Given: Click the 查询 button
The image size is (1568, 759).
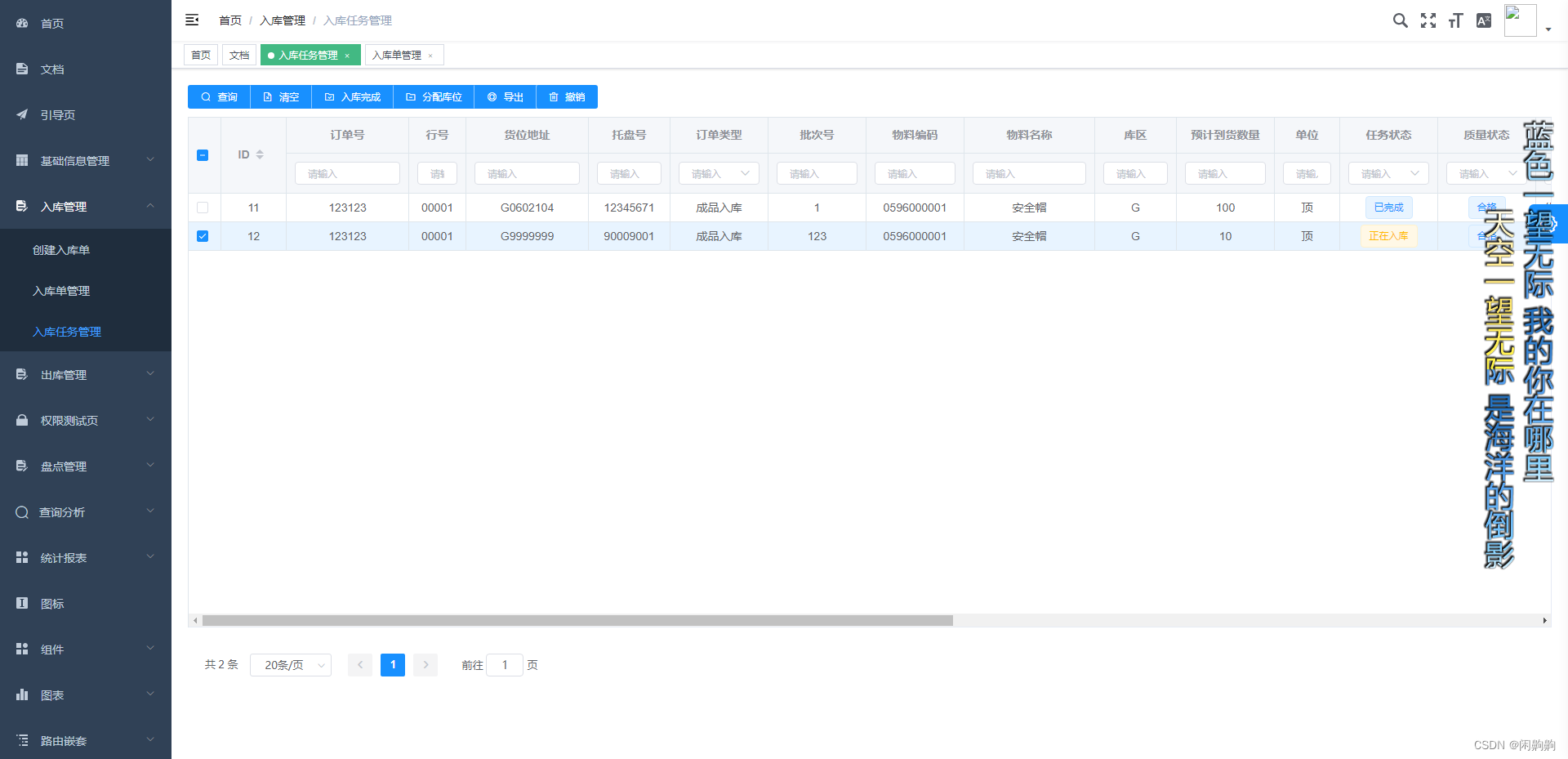Looking at the screenshot, I should [219, 96].
